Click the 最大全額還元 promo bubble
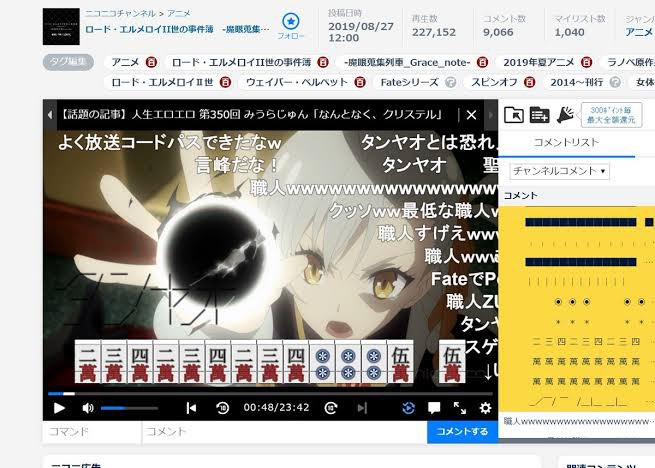Image resolution: width=655 pixels, height=468 pixels. coord(611,115)
